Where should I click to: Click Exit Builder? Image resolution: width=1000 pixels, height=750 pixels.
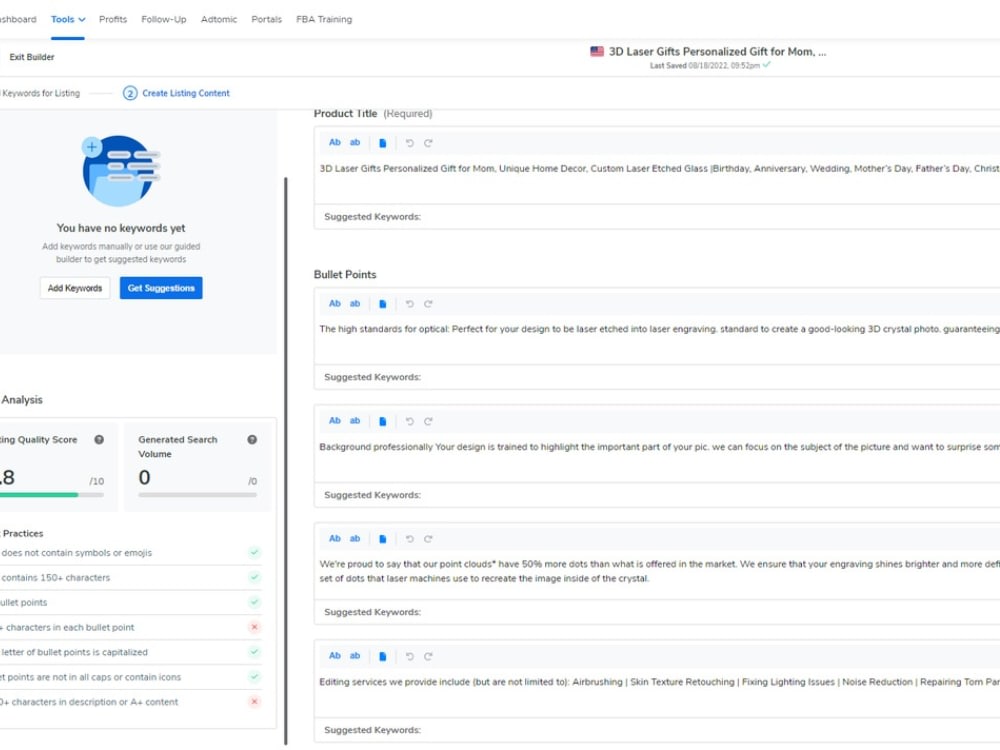31,57
